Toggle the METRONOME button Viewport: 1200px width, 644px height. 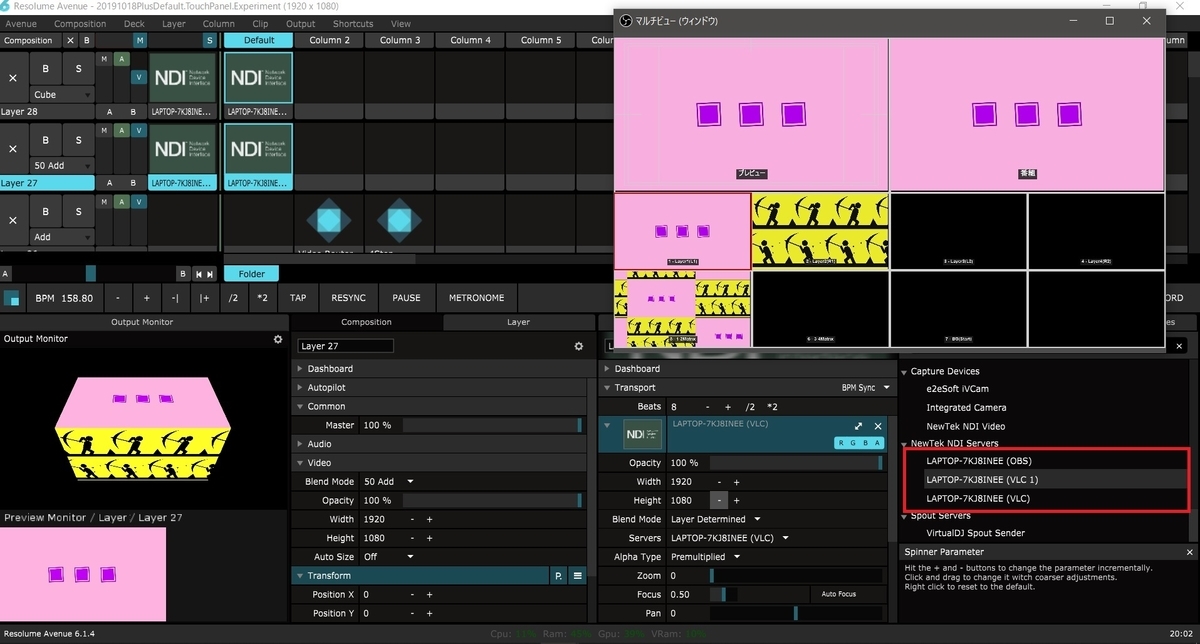pyautogui.click(x=477, y=298)
